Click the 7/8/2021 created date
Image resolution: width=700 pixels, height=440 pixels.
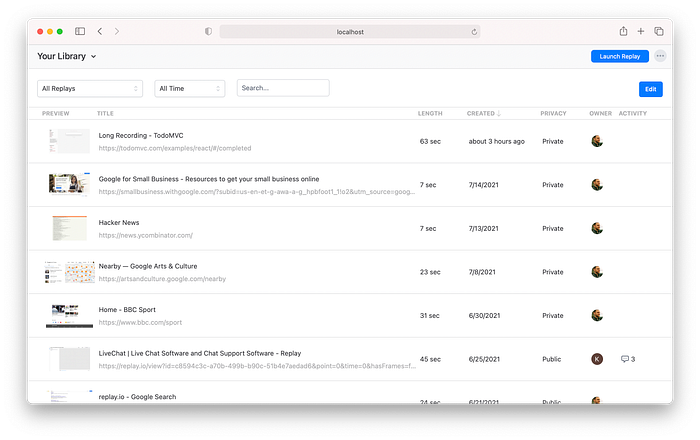point(482,272)
